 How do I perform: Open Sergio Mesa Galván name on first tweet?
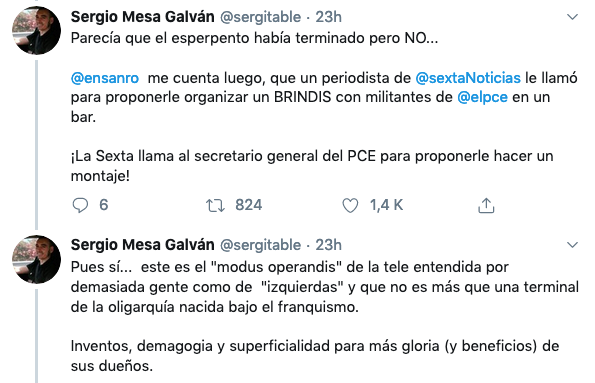coord(143,17)
